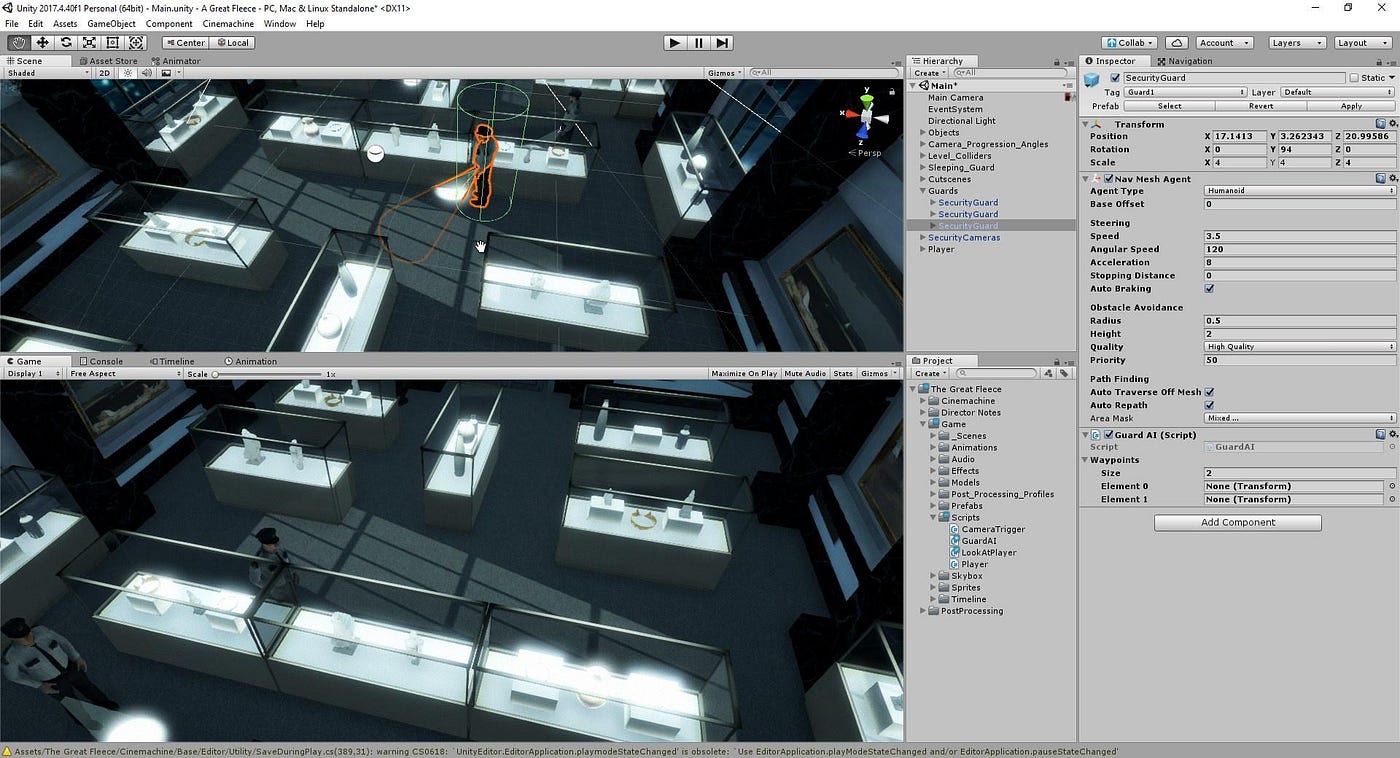Toggle Local handle rotation button

tap(232, 43)
